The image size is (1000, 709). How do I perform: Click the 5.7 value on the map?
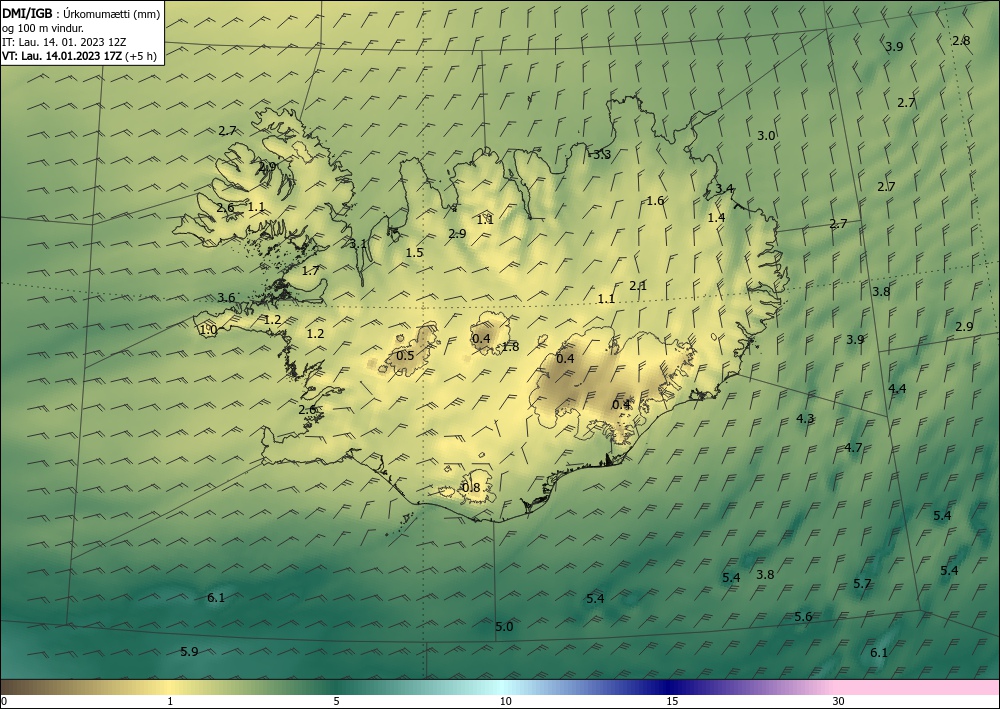tap(862, 584)
